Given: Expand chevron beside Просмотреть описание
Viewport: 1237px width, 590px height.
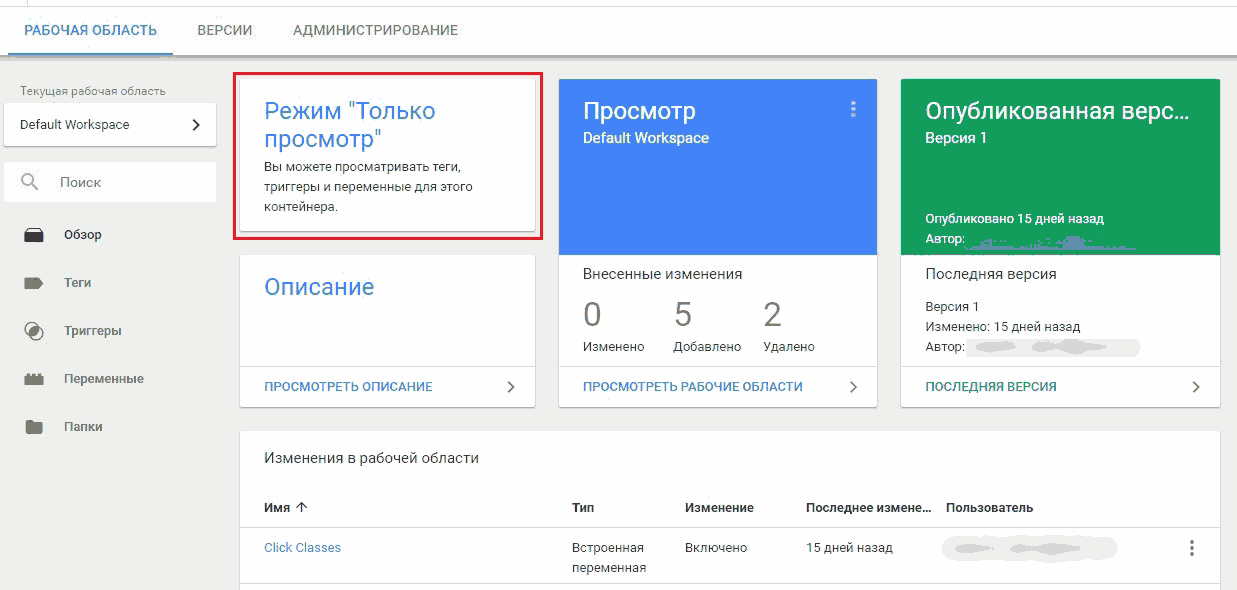Looking at the screenshot, I should tap(511, 387).
